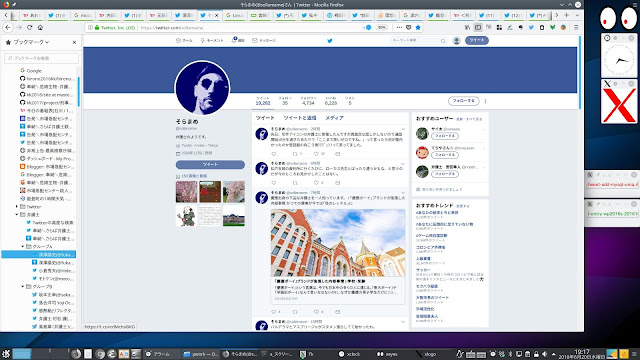Follow the first recommended user

pyautogui.click(x=445, y=136)
